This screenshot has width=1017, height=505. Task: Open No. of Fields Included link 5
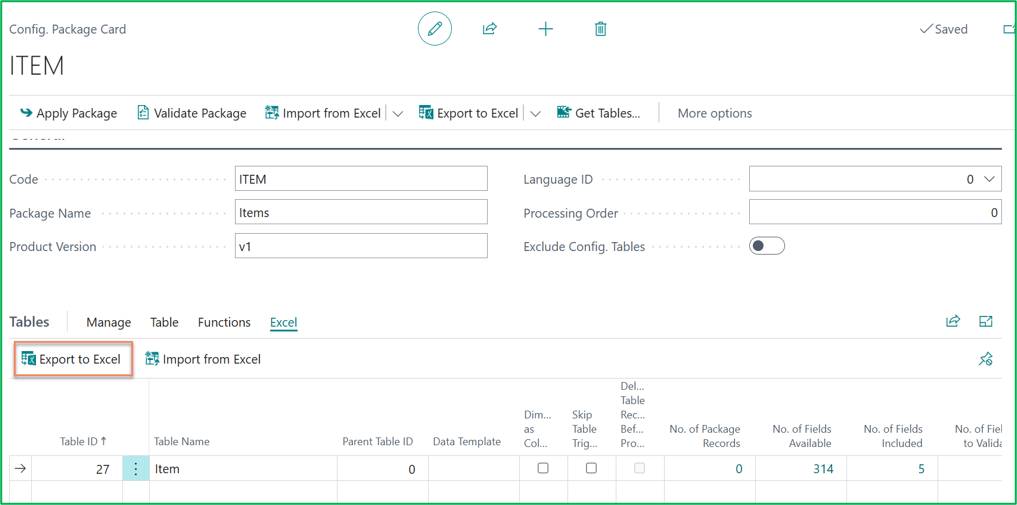click(x=921, y=469)
